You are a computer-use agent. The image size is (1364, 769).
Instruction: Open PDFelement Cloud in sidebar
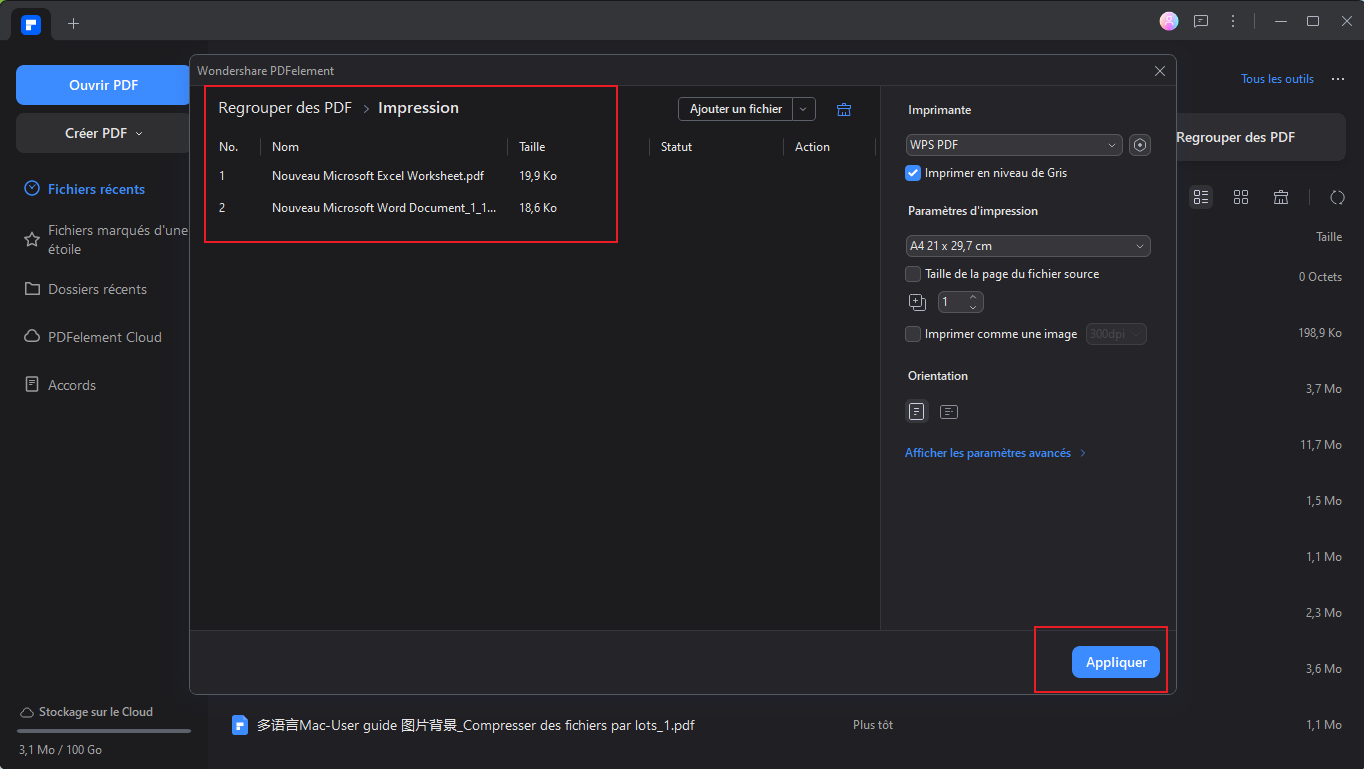coord(104,337)
